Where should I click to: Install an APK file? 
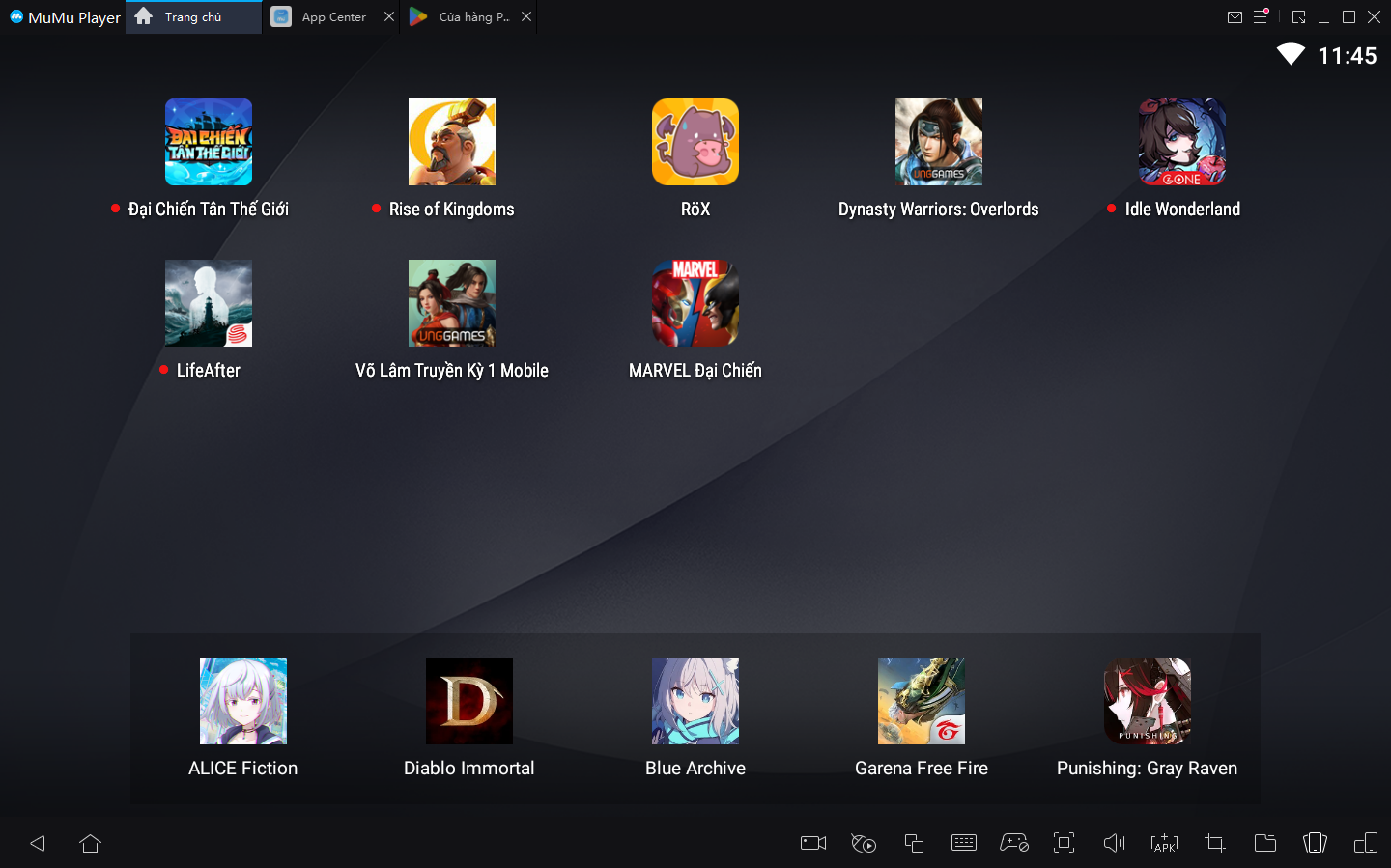[1164, 843]
